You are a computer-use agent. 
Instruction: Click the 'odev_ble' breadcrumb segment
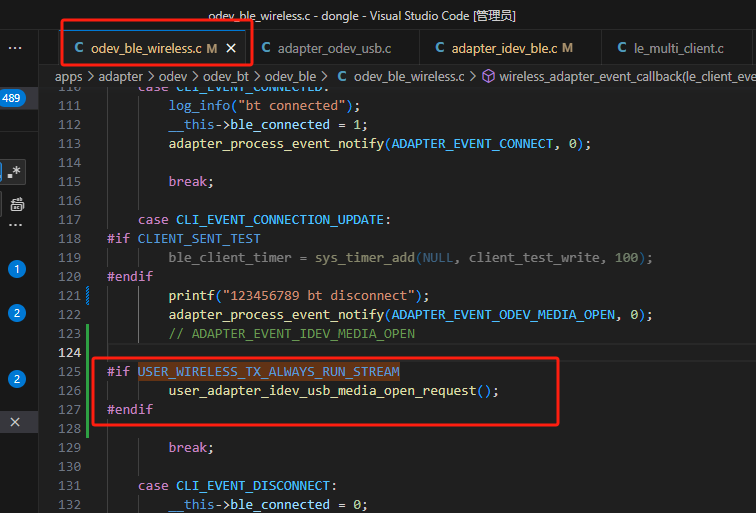290,77
